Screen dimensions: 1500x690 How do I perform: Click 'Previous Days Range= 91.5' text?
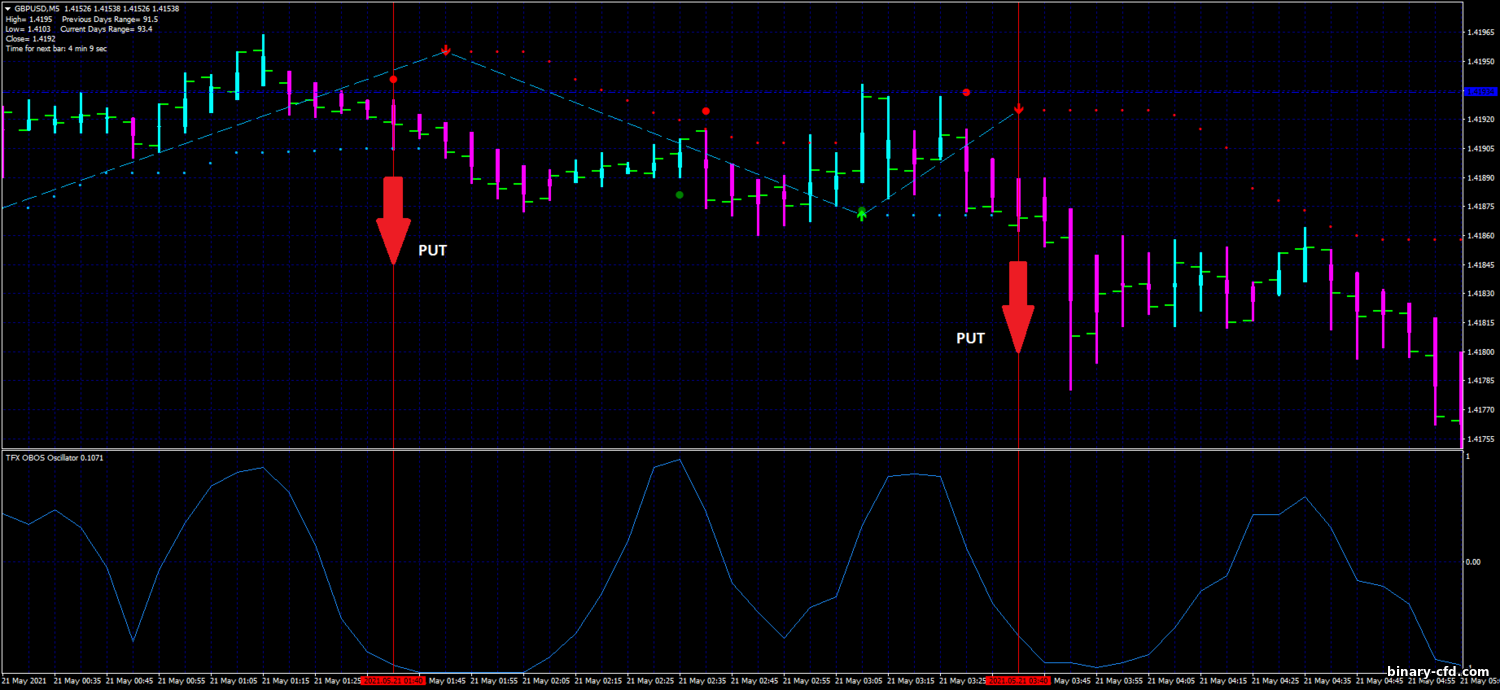click(x=109, y=19)
